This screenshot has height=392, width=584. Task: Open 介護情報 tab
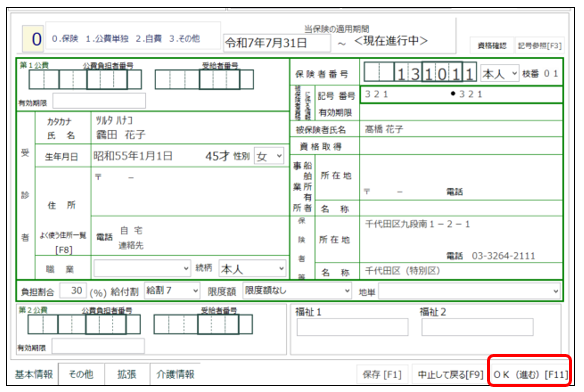click(x=175, y=374)
